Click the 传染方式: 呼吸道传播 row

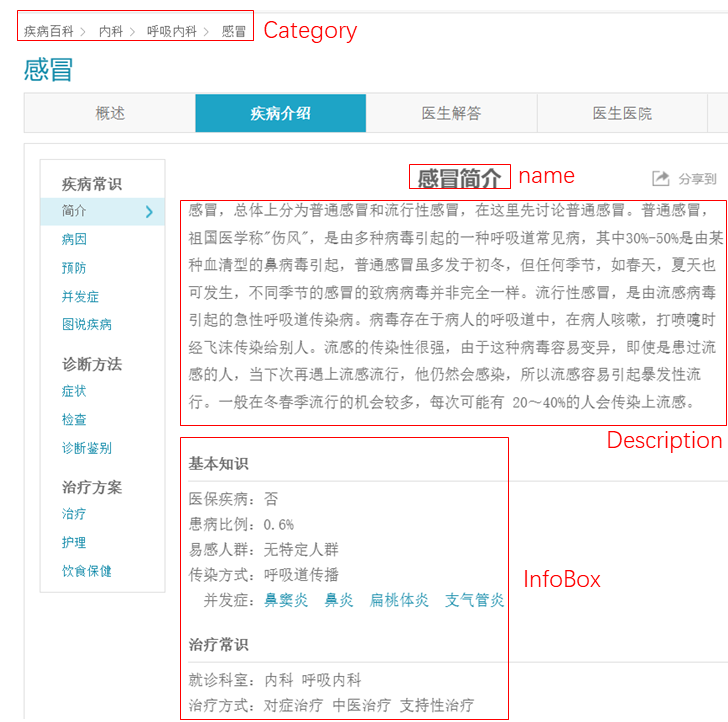click(264, 575)
